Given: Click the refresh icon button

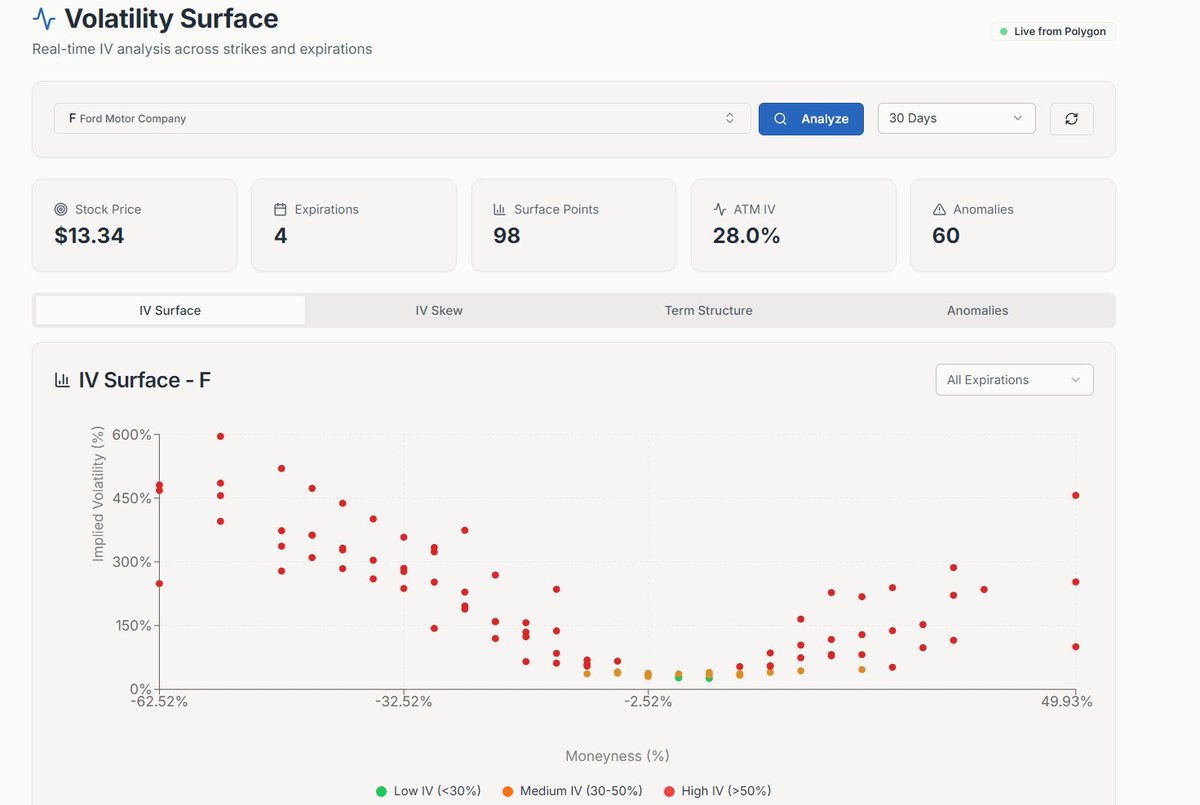Looking at the screenshot, I should point(1071,118).
